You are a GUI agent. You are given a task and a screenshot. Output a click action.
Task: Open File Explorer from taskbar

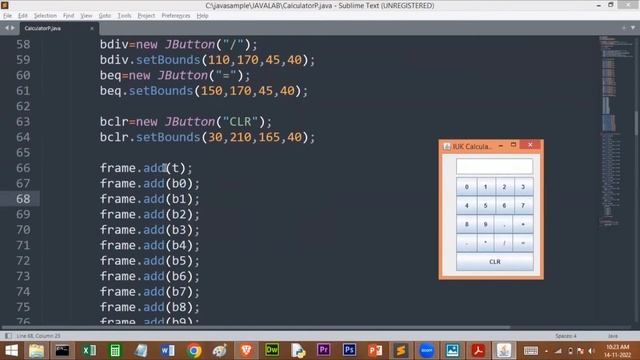click(36, 351)
